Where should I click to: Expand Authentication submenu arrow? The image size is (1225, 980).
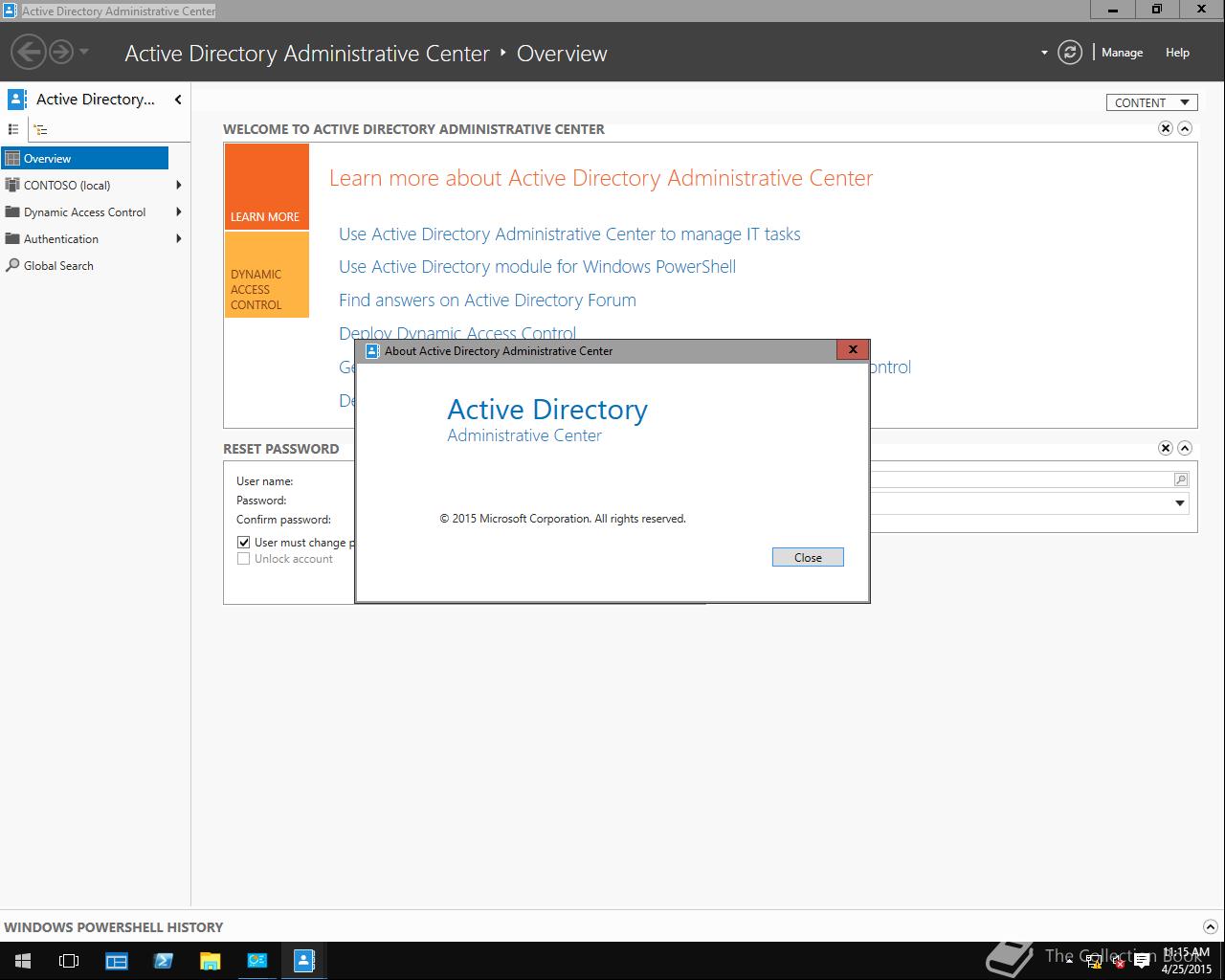point(178,239)
